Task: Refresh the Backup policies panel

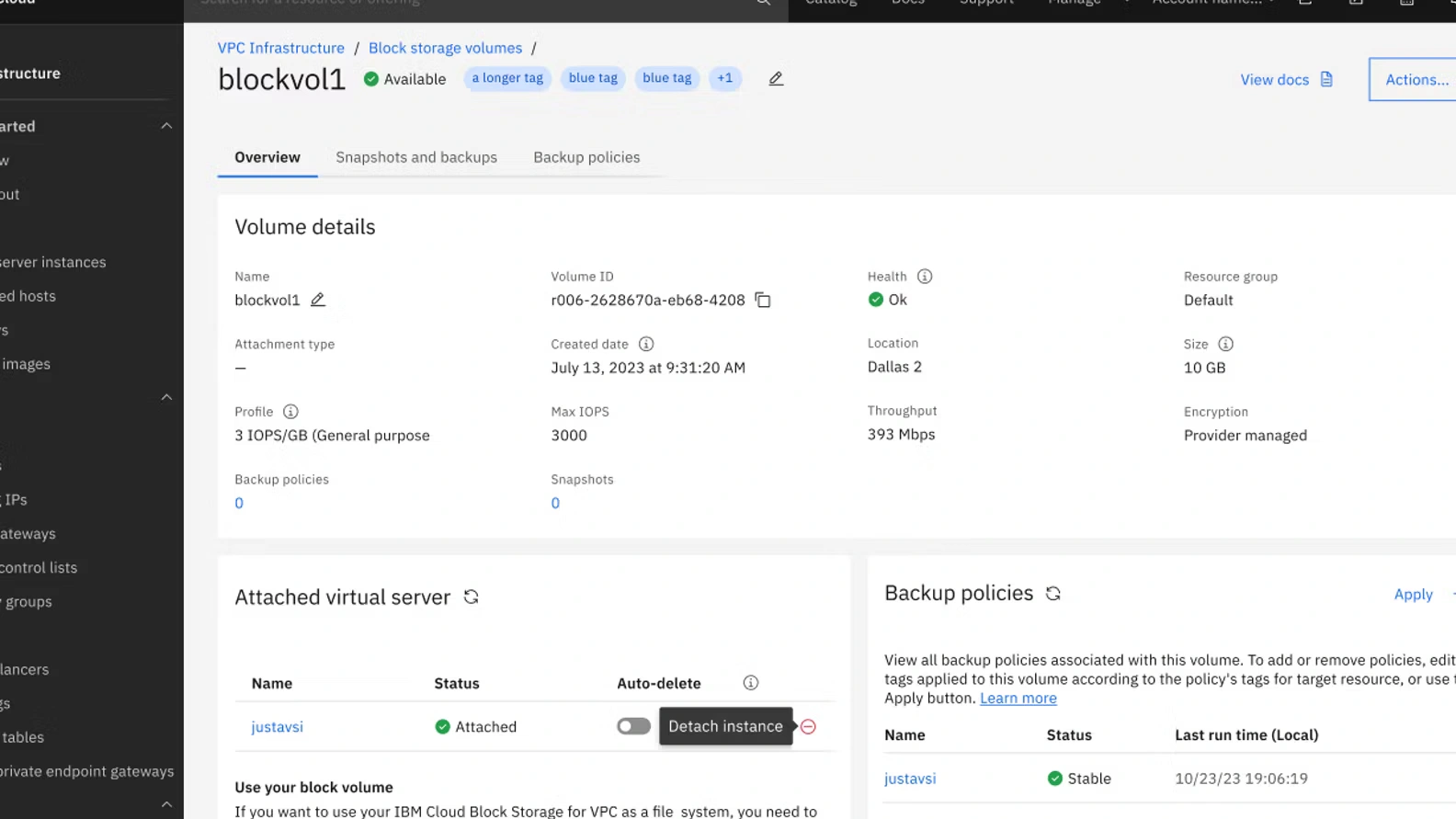Action: pyautogui.click(x=1053, y=594)
